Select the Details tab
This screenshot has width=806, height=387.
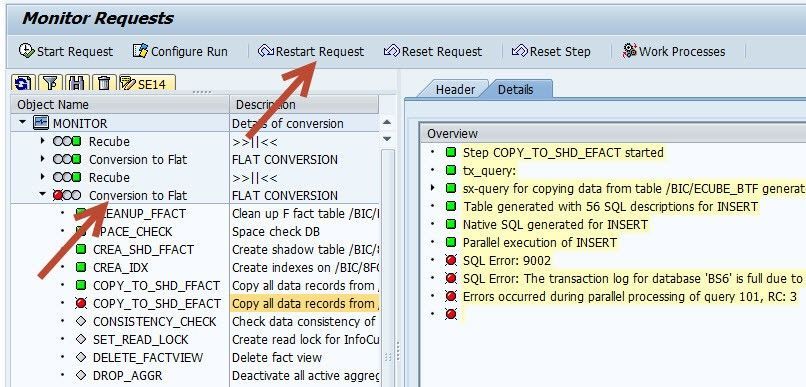516,89
